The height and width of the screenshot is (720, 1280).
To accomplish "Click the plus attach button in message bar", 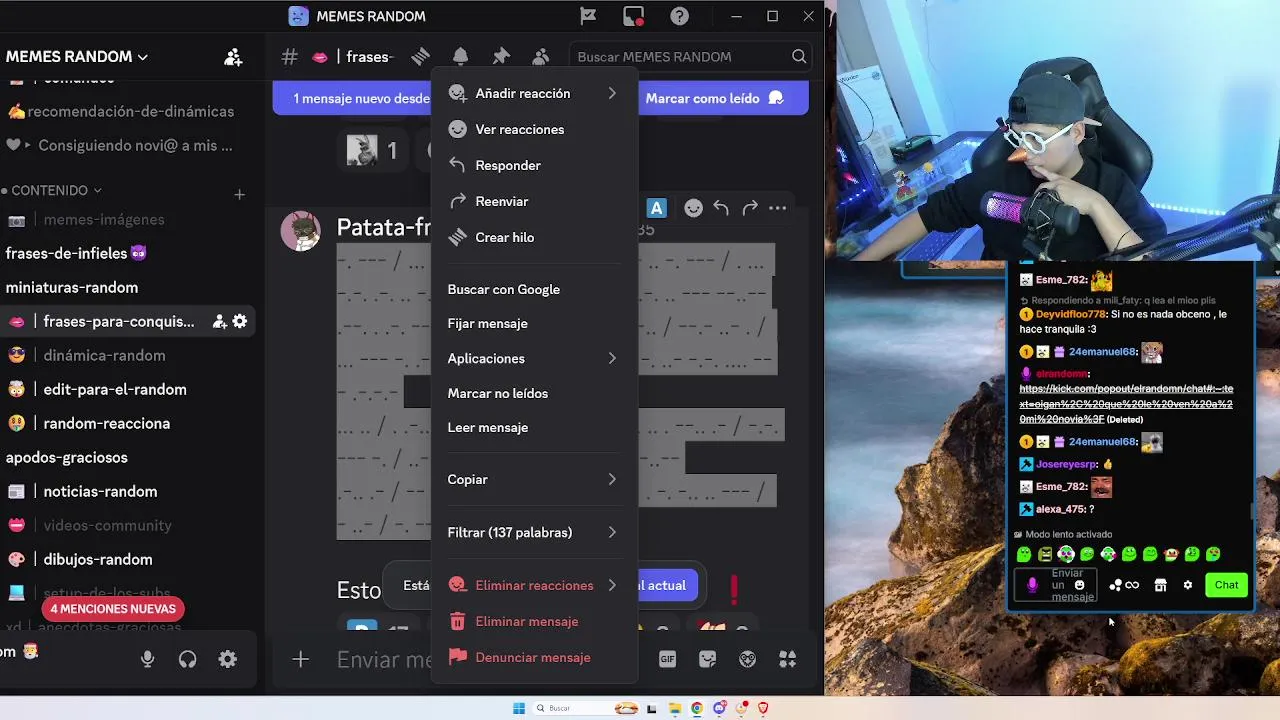I will click(300, 659).
